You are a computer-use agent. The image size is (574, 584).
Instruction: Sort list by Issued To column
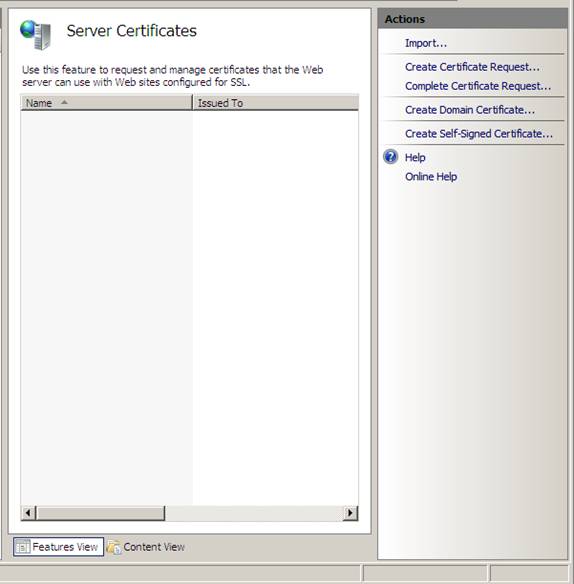(276, 102)
